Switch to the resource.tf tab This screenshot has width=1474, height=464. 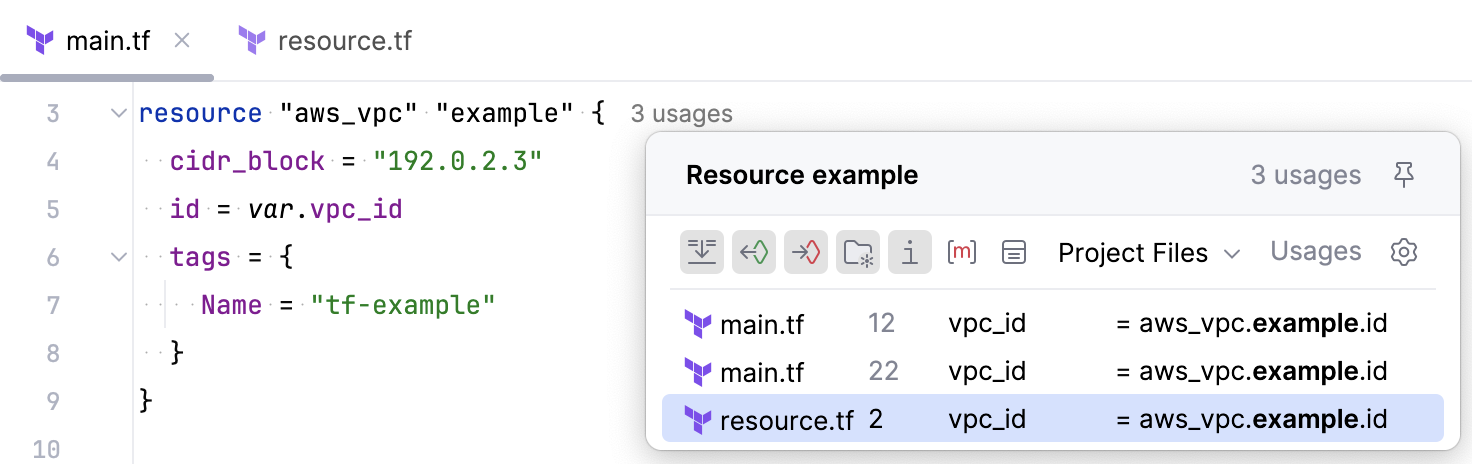344,42
